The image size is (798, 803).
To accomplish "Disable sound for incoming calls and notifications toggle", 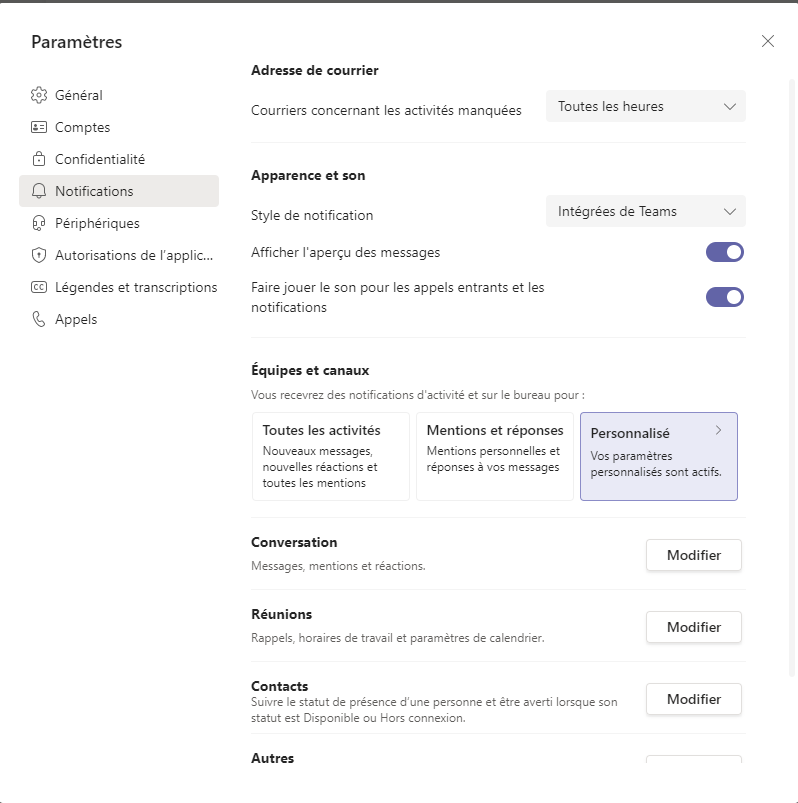I will coord(725,297).
